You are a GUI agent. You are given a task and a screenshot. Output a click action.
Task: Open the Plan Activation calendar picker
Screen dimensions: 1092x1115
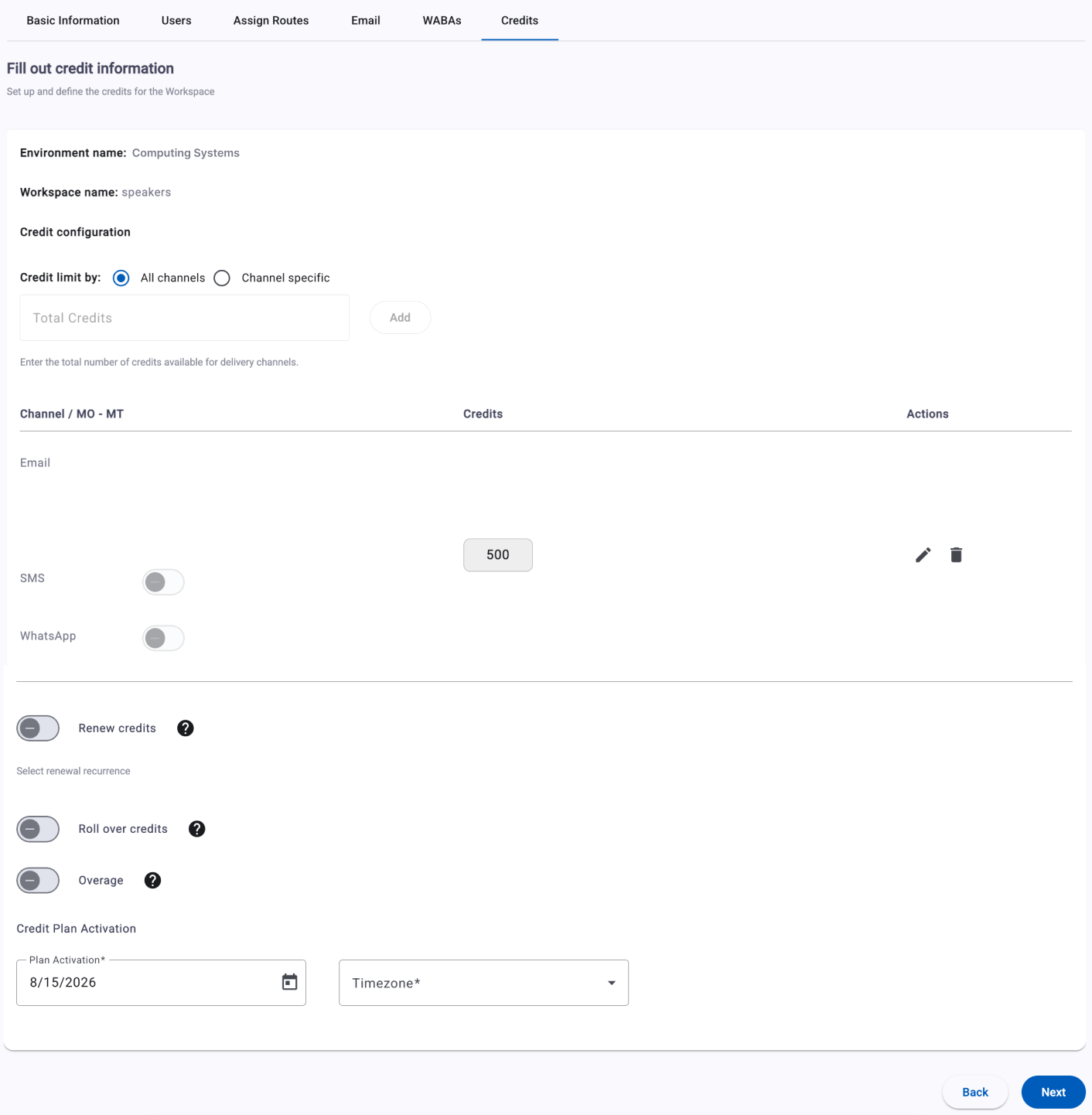289,982
